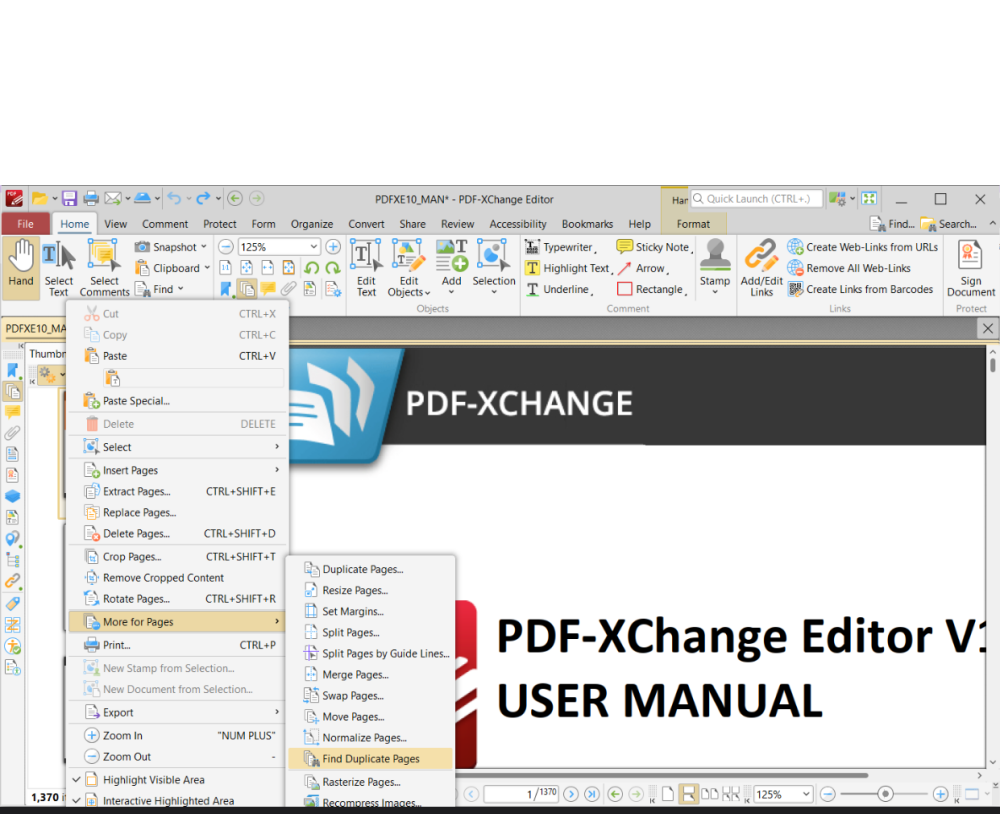Undo the last action
Image resolution: width=1000 pixels, height=814 pixels.
point(174,198)
